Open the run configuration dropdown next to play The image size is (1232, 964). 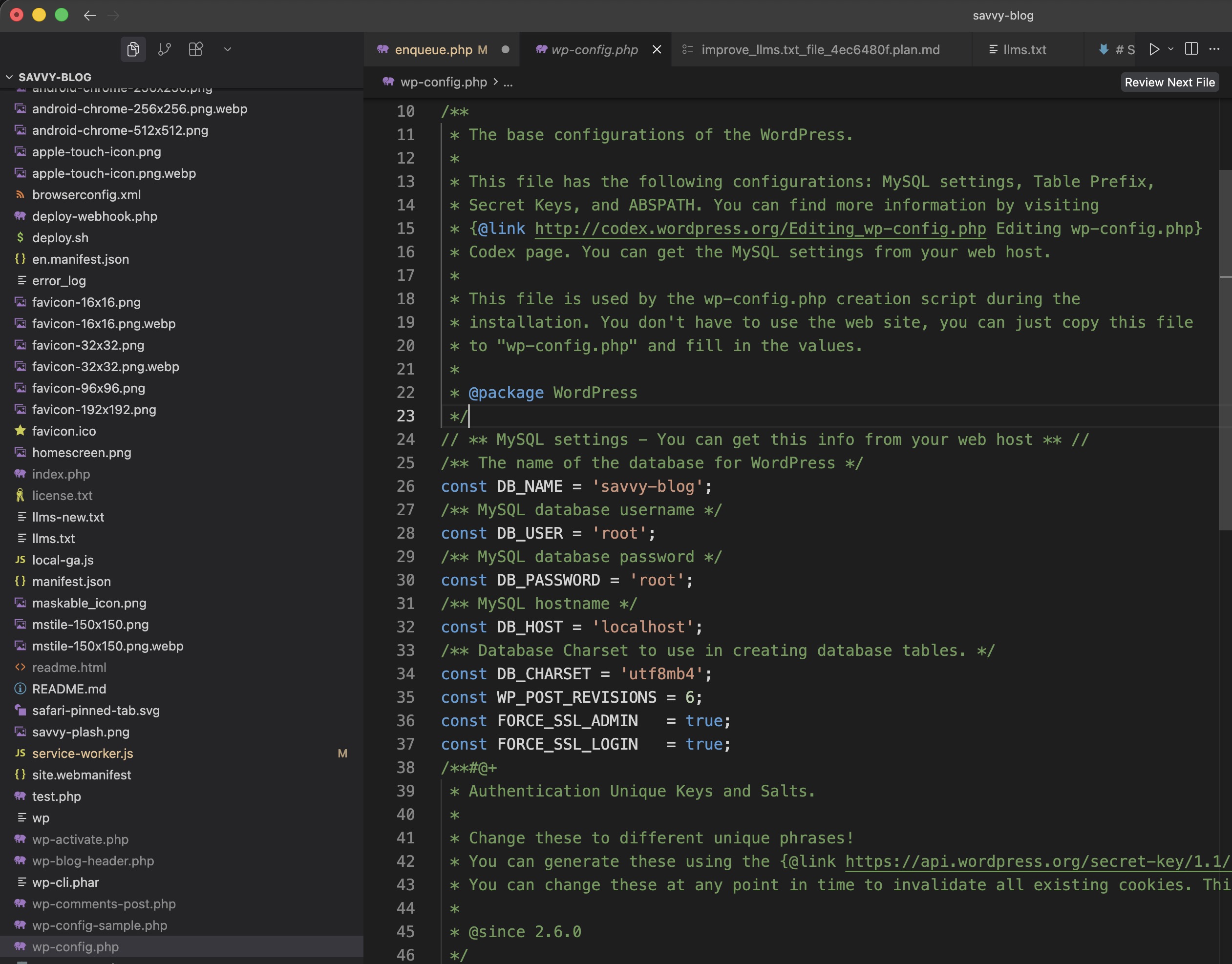[1170, 49]
